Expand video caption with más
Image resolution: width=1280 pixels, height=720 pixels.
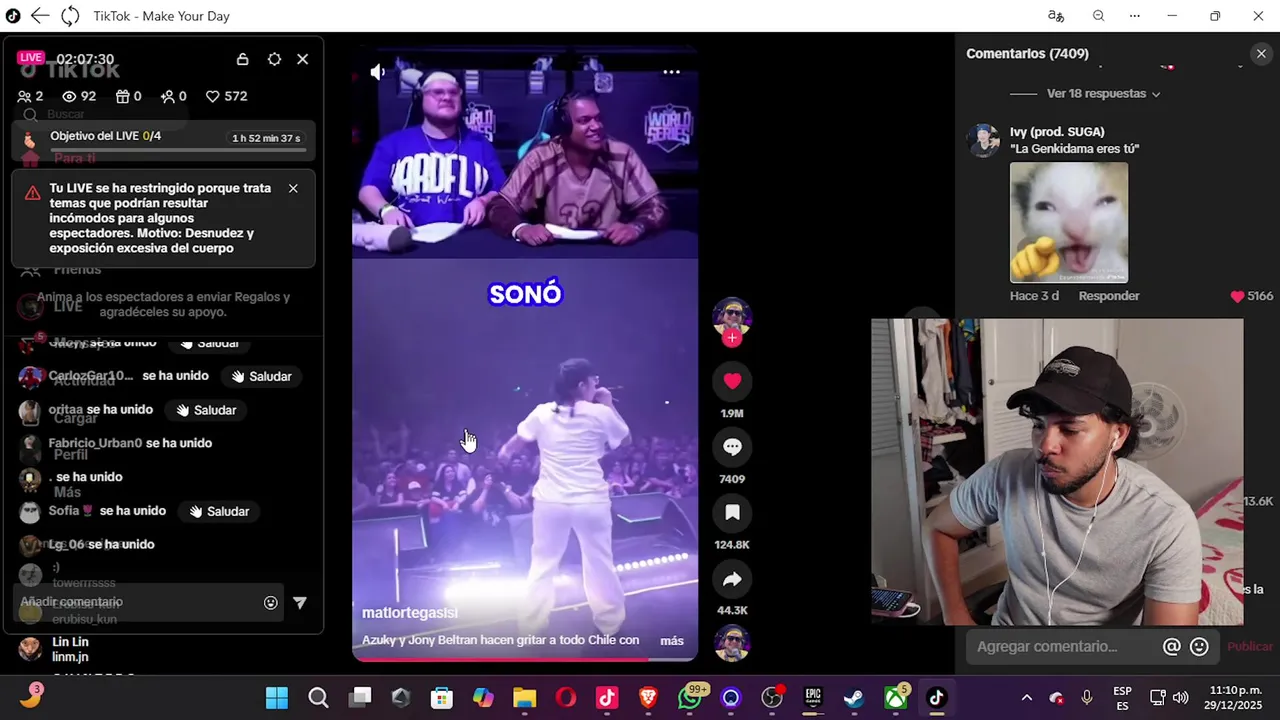[x=672, y=641]
